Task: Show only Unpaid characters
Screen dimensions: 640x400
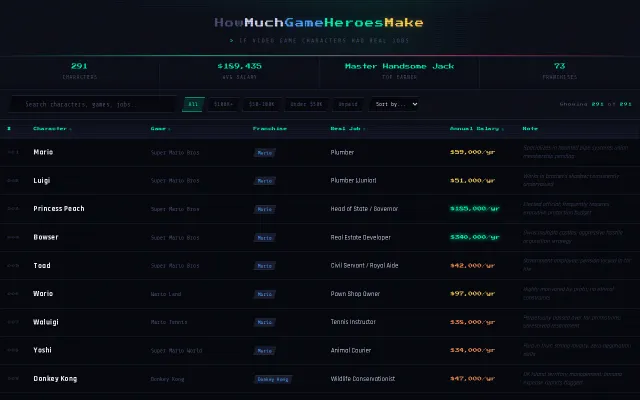Action: pyautogui.click(x=348, y=104)
